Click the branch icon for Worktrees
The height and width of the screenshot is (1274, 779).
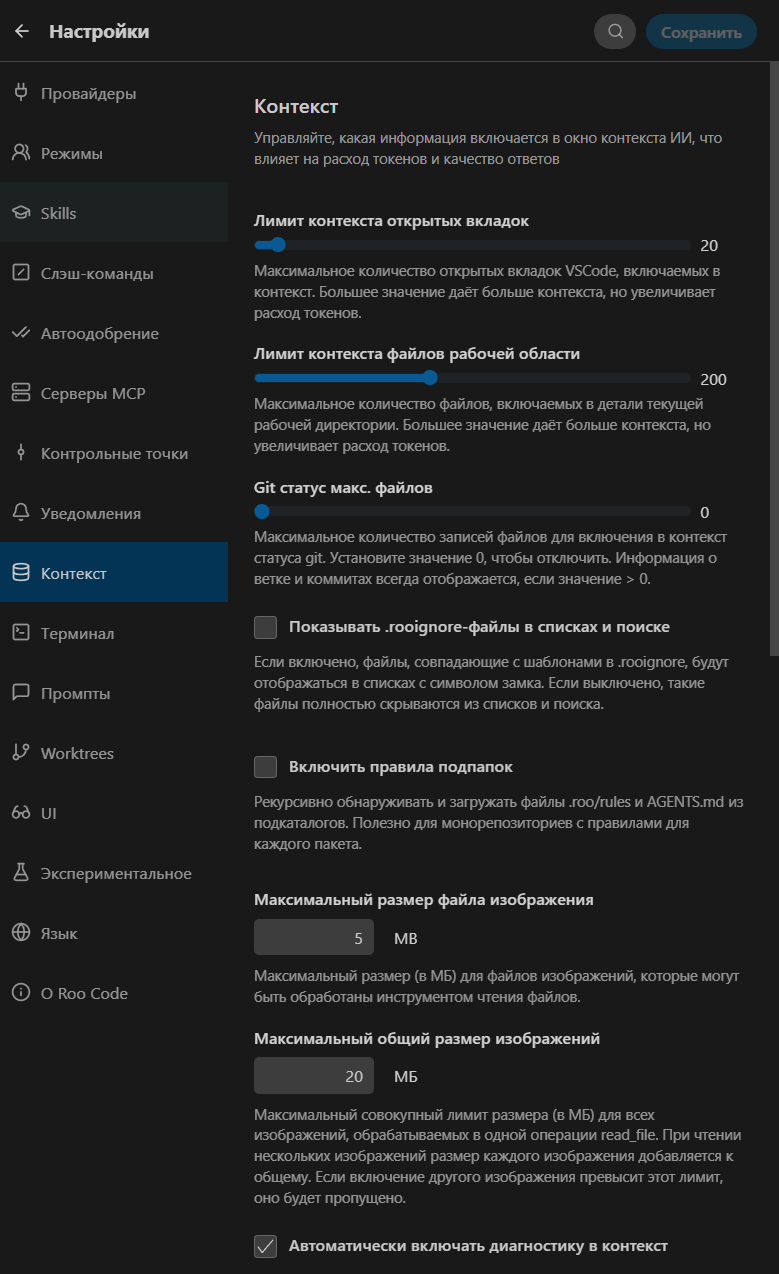pos(21,753)
